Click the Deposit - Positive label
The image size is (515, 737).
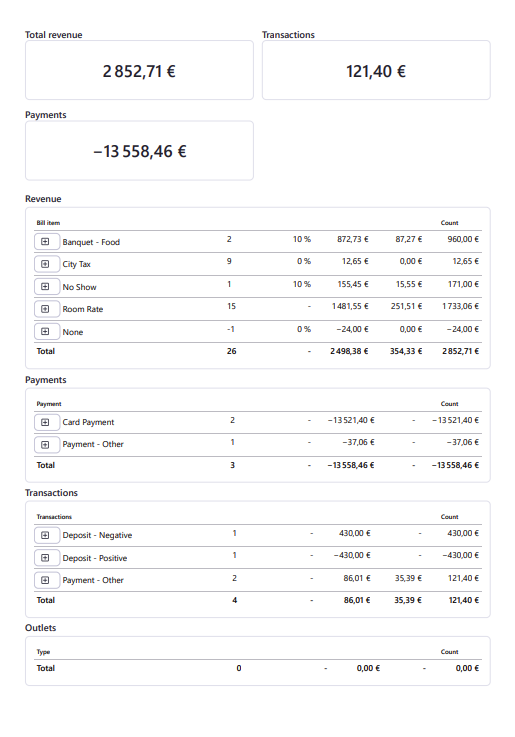[x=95, y=558]
